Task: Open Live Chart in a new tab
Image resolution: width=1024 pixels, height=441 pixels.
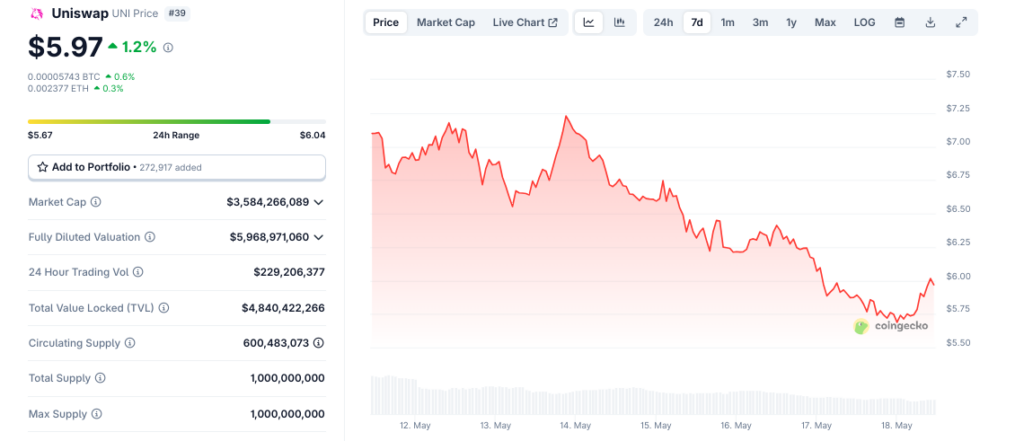Action: (x=525, y=22)
